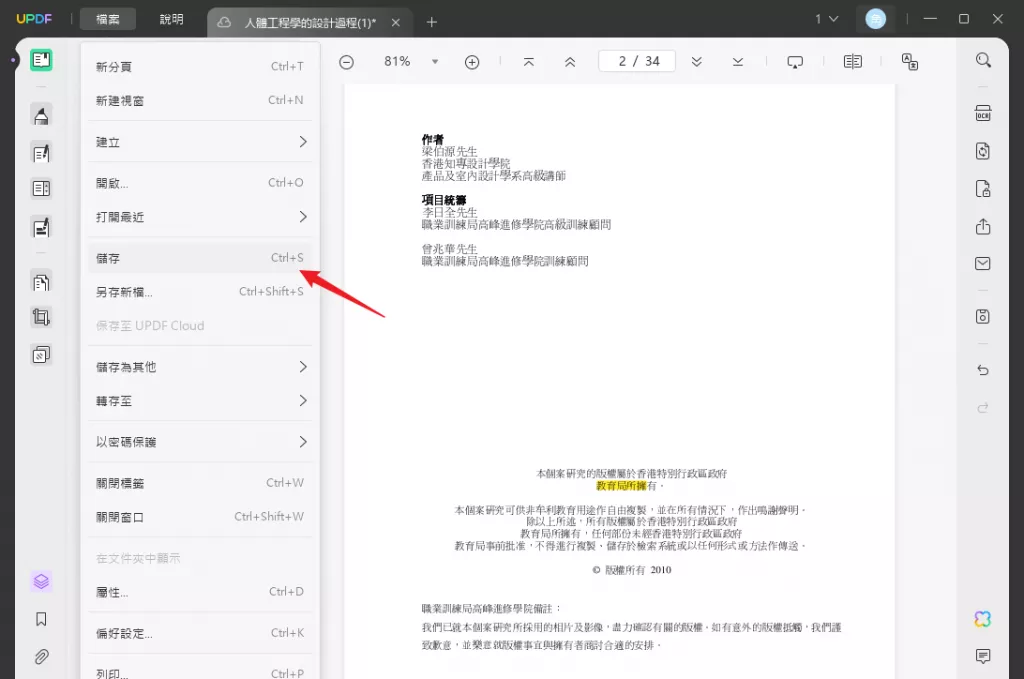Expand the 以密碼保護 submenu
This screenshot has width=1024, height=679.
point(200,442)
